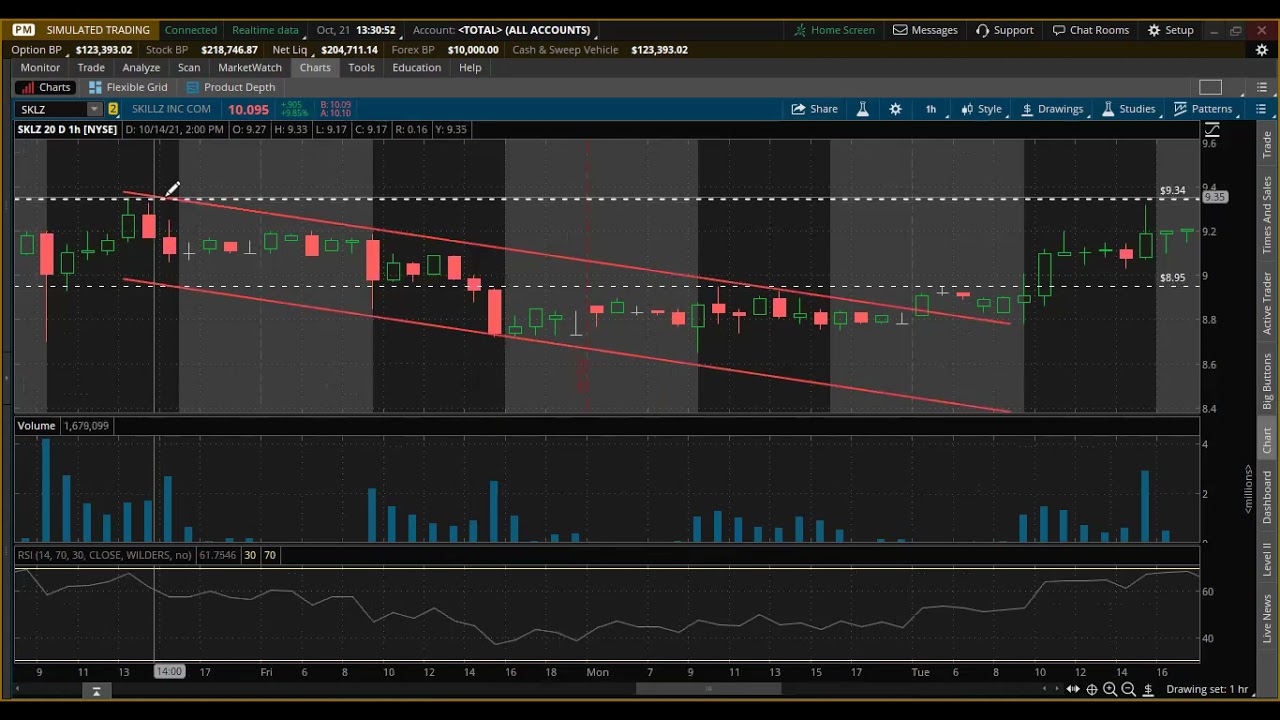Screen dimensions: 1280x720
Task: Zoom in on the chart
Action: [1110, 689]
